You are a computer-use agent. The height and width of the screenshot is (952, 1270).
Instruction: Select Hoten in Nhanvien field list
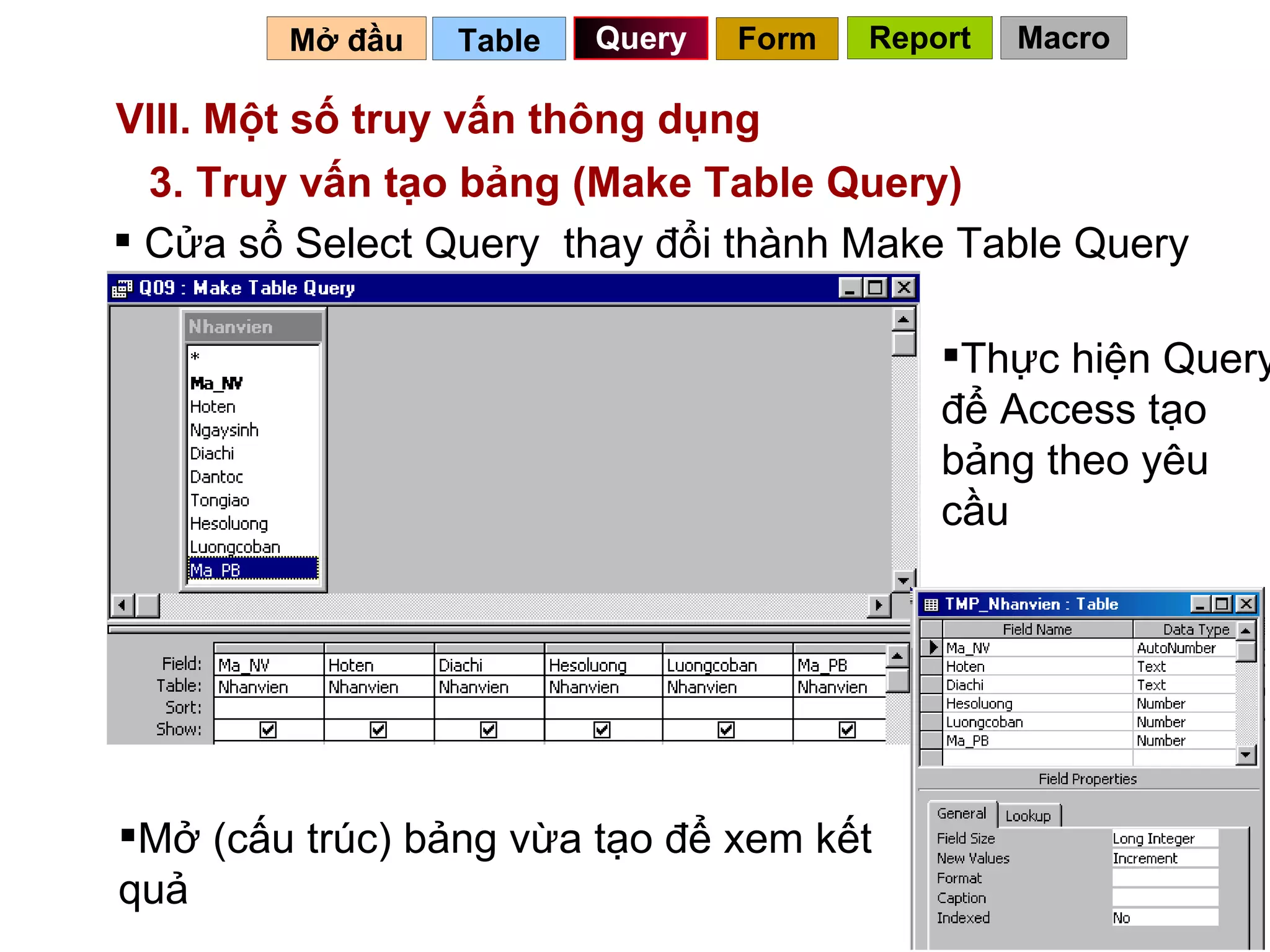(254, 407)
